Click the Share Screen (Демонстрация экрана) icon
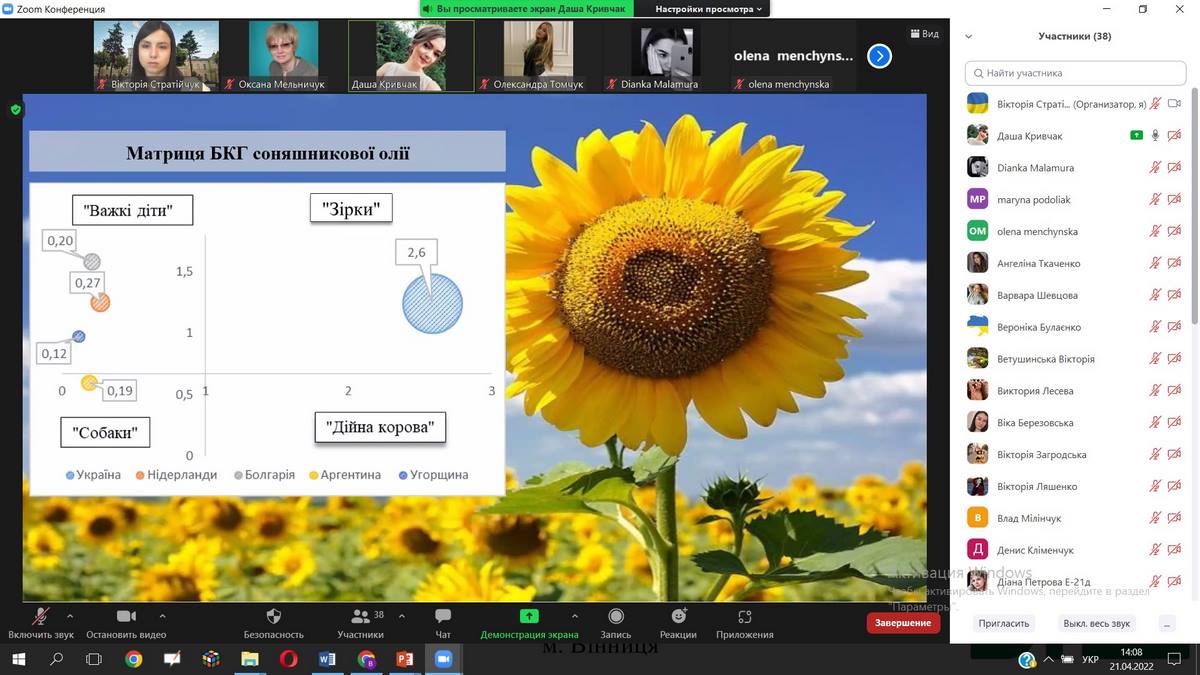This screenshot has height=675, width=1200. (x=529, y=616)
